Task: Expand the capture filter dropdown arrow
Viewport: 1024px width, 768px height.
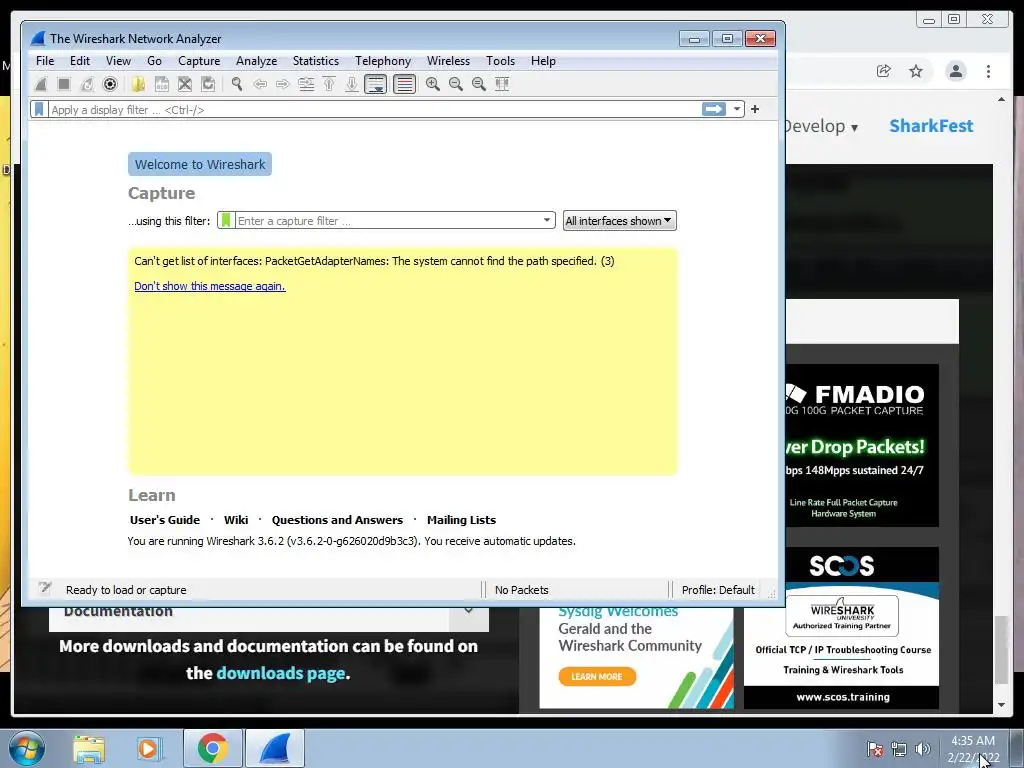Action: pos(547,220)
